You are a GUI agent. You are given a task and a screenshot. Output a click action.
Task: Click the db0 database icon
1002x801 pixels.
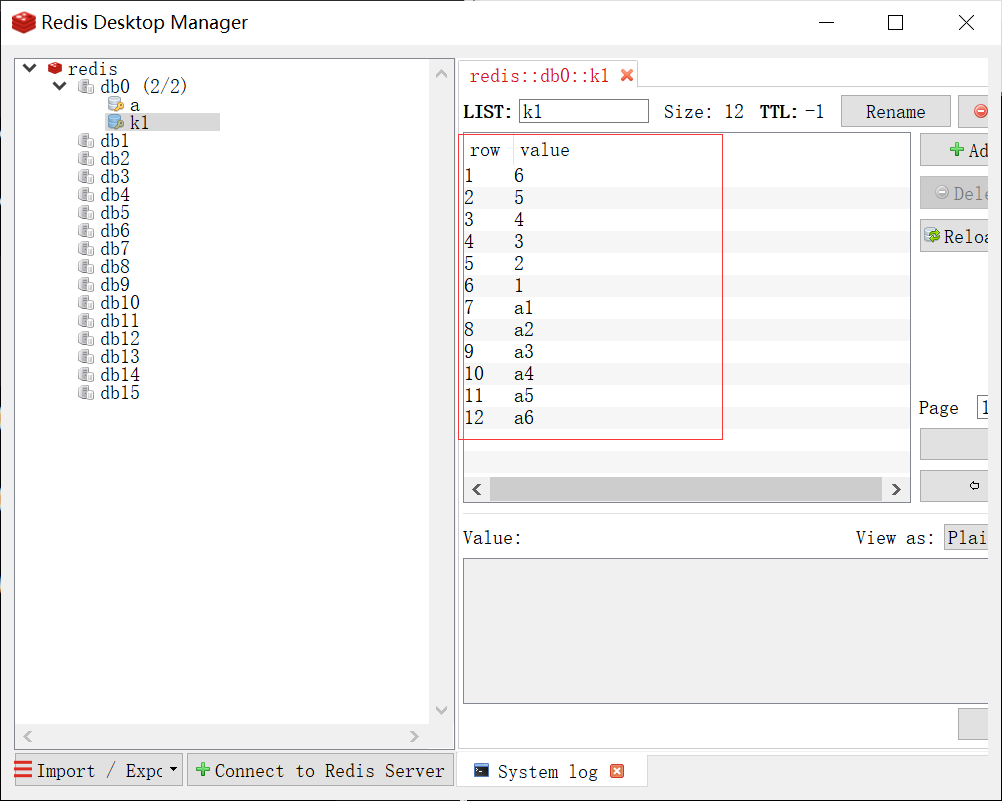point(86,86)
